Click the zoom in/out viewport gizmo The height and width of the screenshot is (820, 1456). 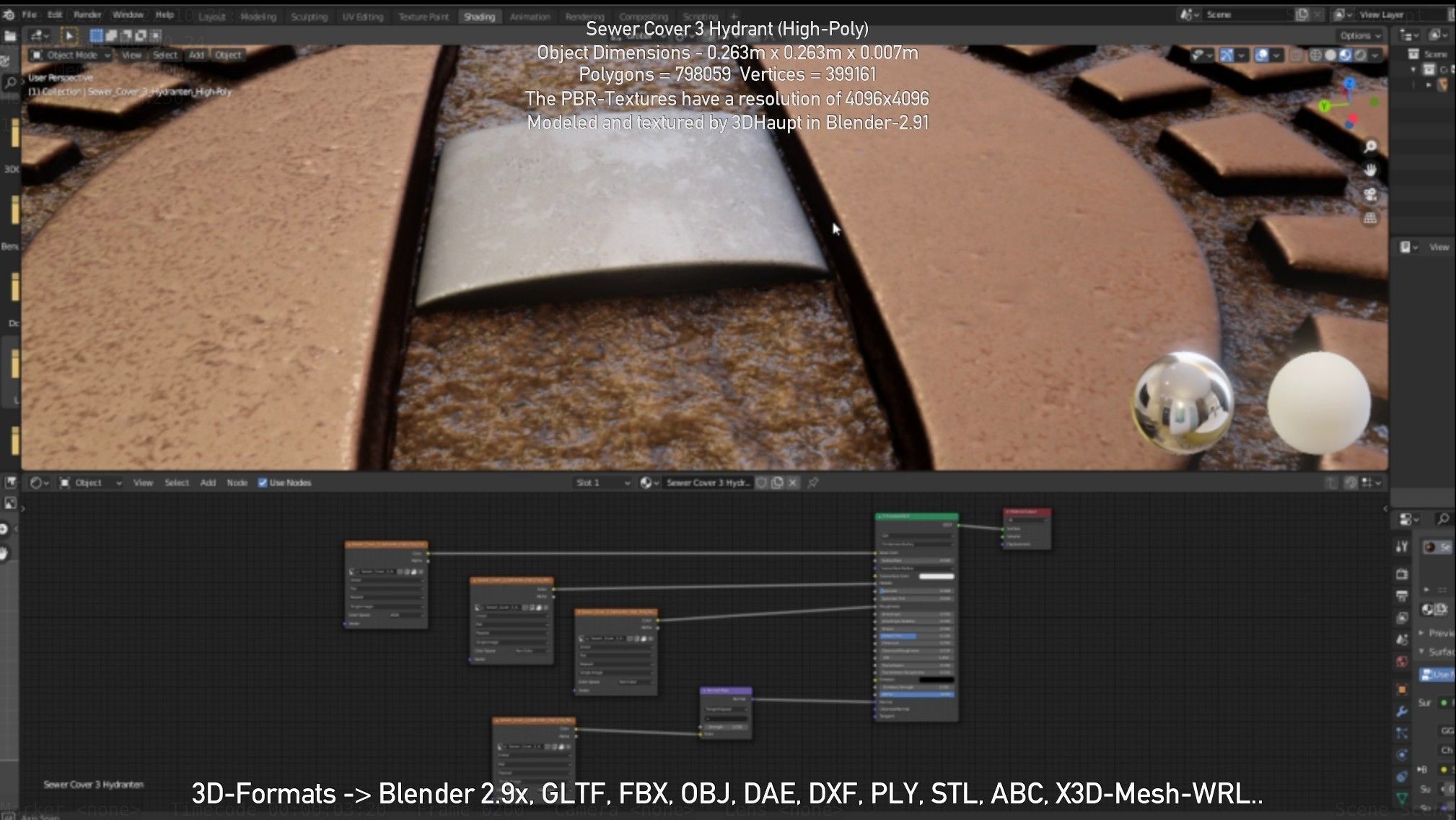pos(1370,147)
